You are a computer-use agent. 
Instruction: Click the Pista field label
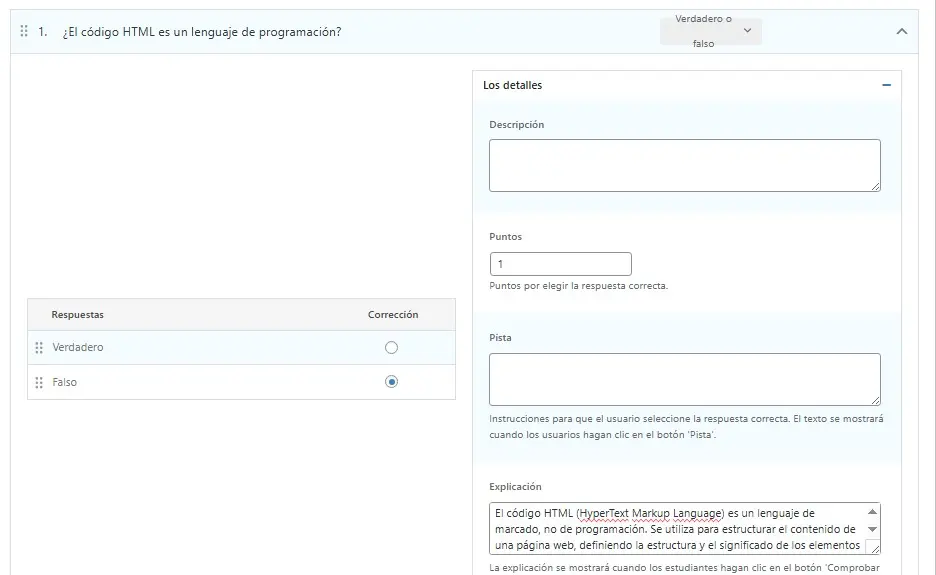pyautogui.click(x=500, y=337)
